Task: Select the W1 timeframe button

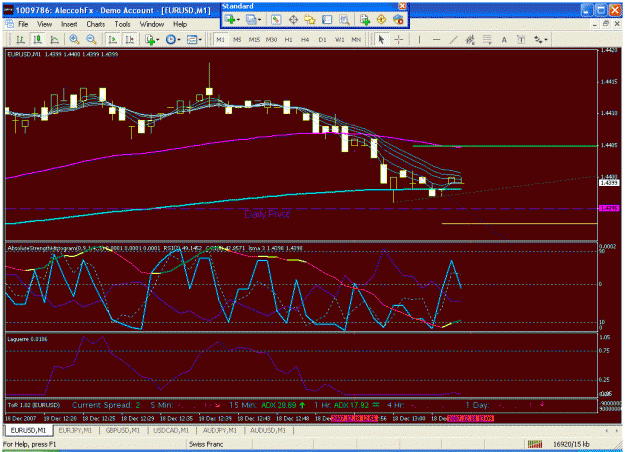Action: coord(339,39)
